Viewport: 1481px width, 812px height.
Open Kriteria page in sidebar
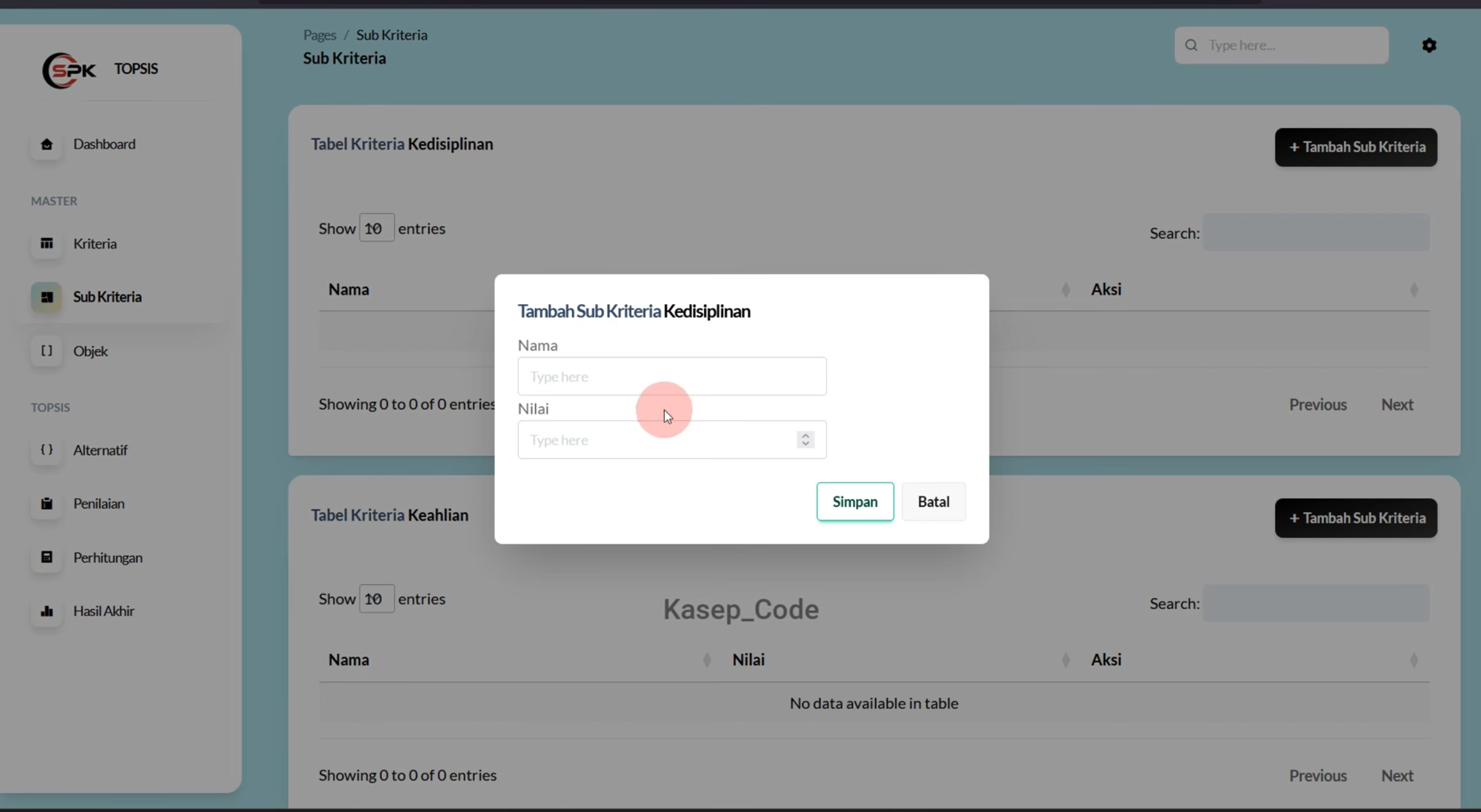coord(95,243)
